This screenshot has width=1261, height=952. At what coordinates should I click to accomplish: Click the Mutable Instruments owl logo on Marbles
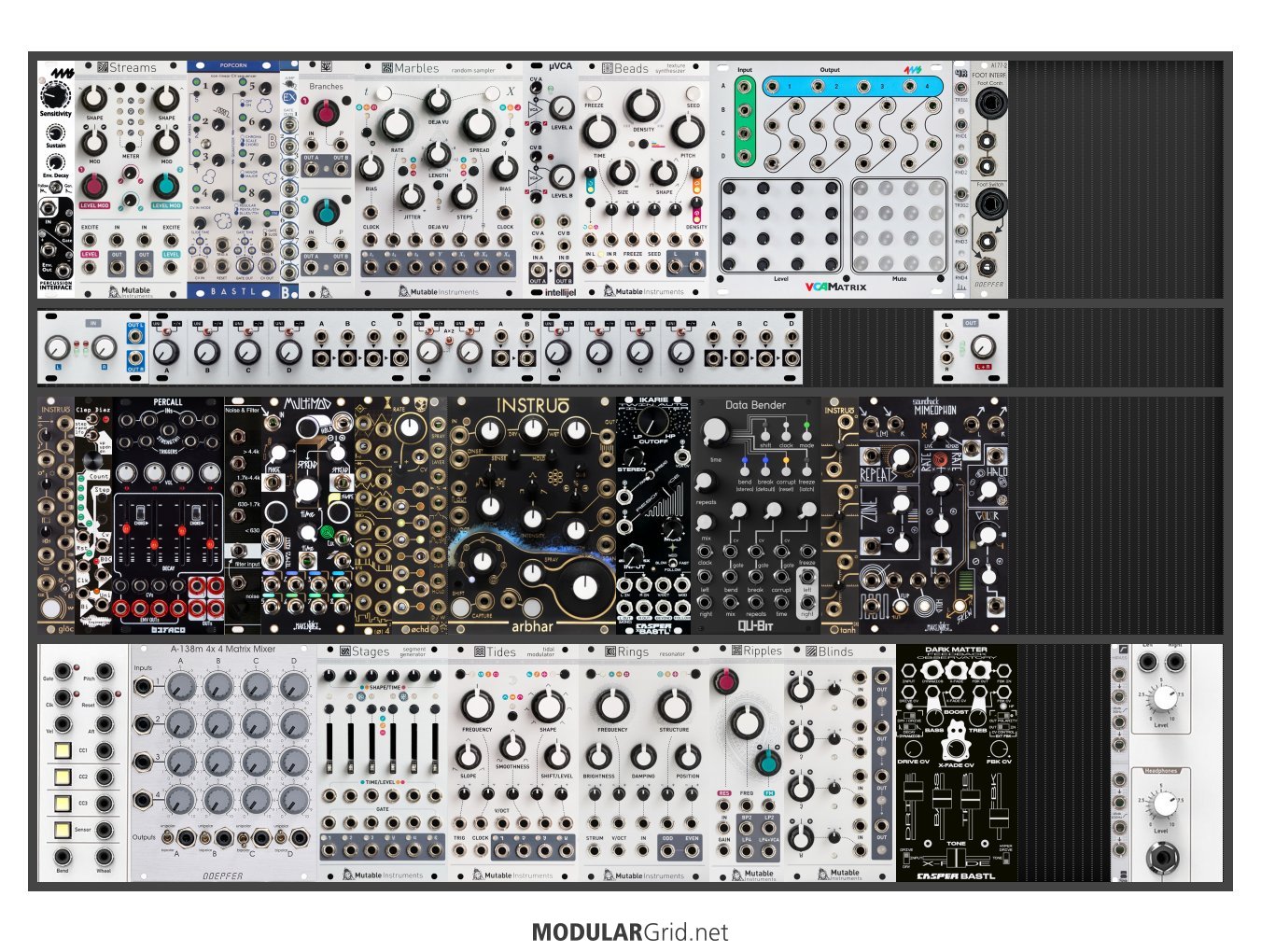403,290
